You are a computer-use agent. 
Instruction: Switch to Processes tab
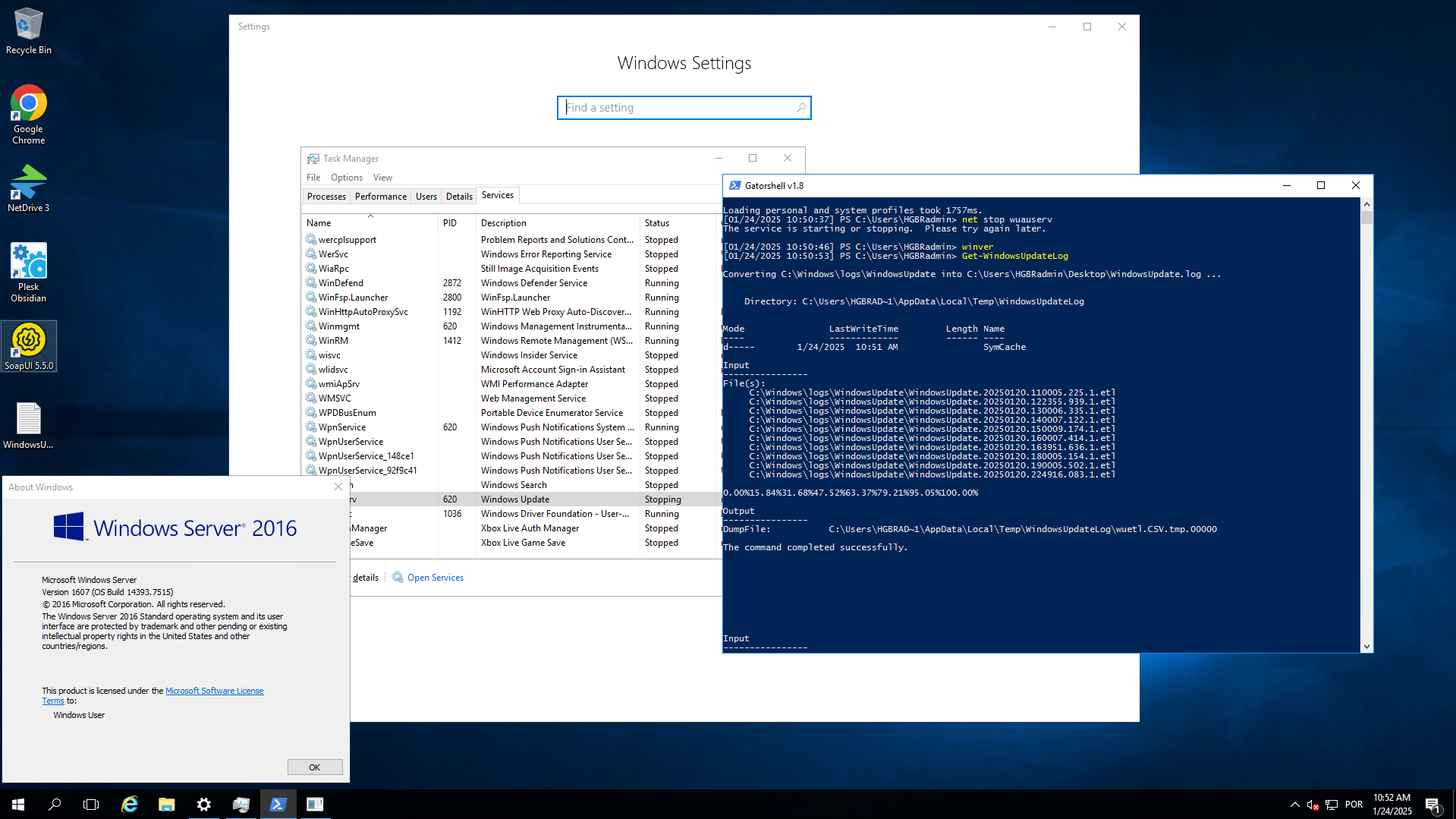click(326, 197)
